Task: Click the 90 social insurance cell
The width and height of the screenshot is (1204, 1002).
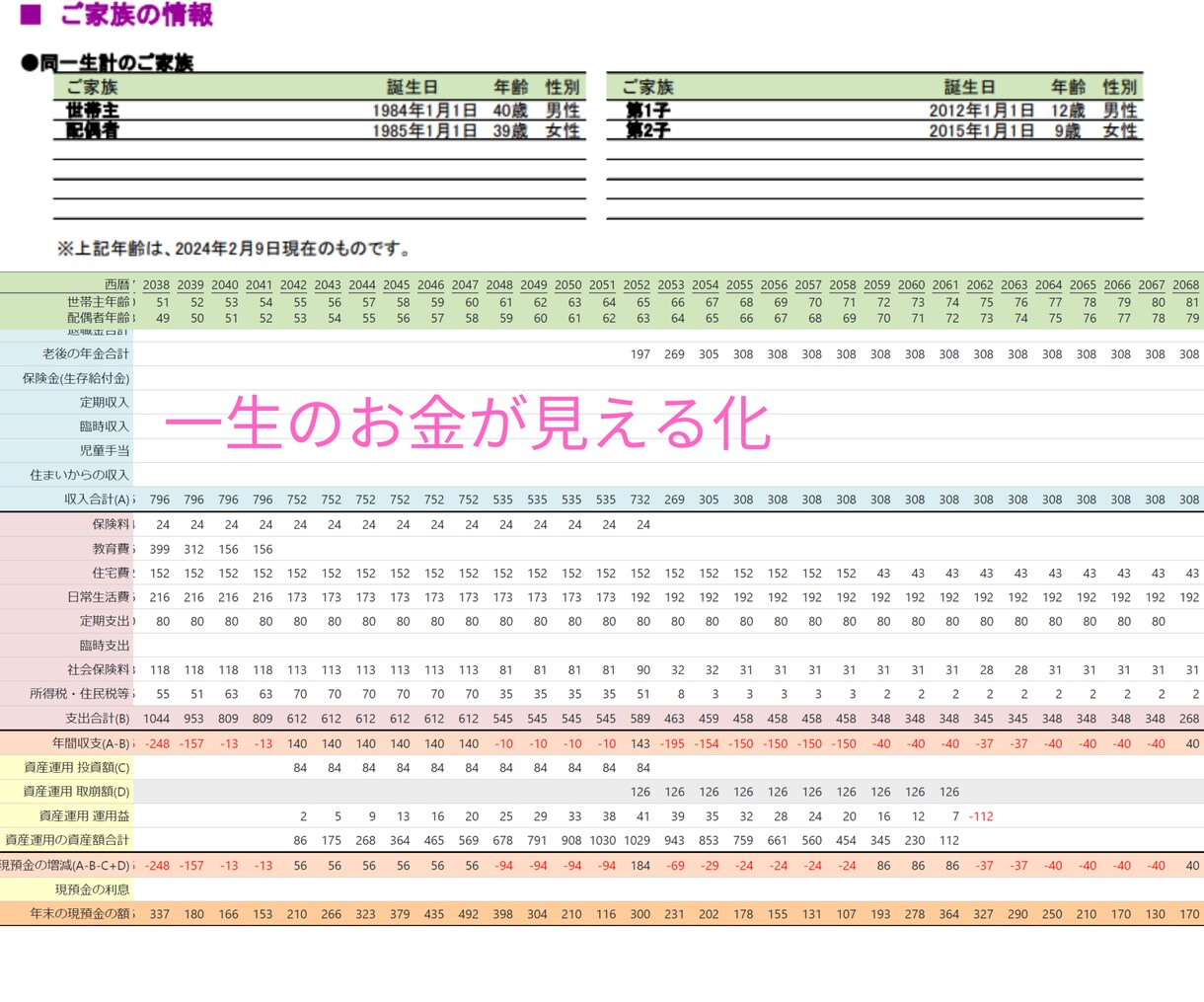Action: point(643,670)
